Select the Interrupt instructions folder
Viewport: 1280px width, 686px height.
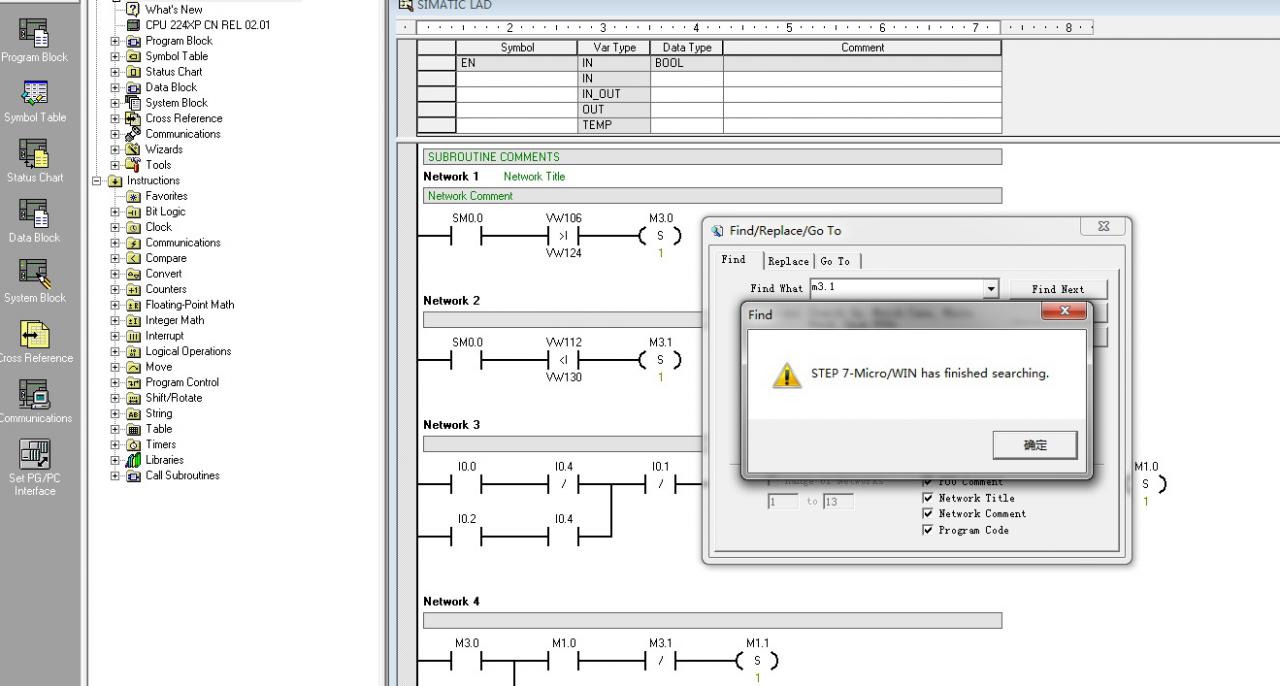(164, 335)
